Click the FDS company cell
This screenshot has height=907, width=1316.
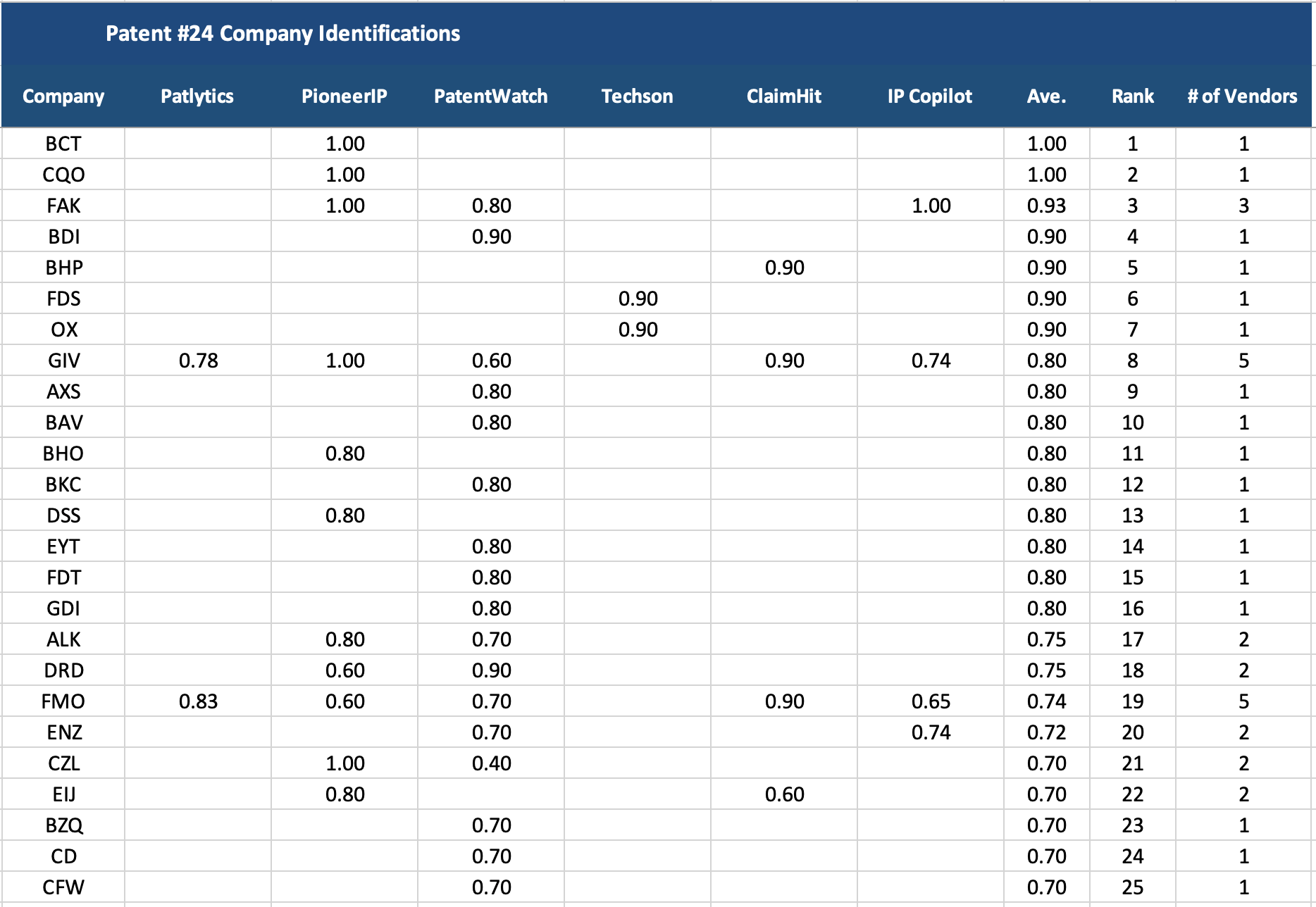click(x=63, y=299)
